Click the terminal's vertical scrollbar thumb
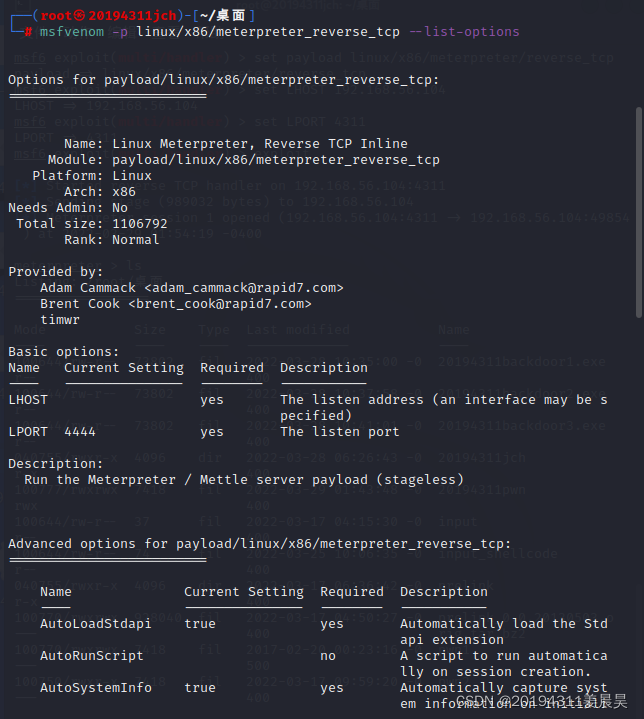Screen dimensions: 644x719 [639, 210]
